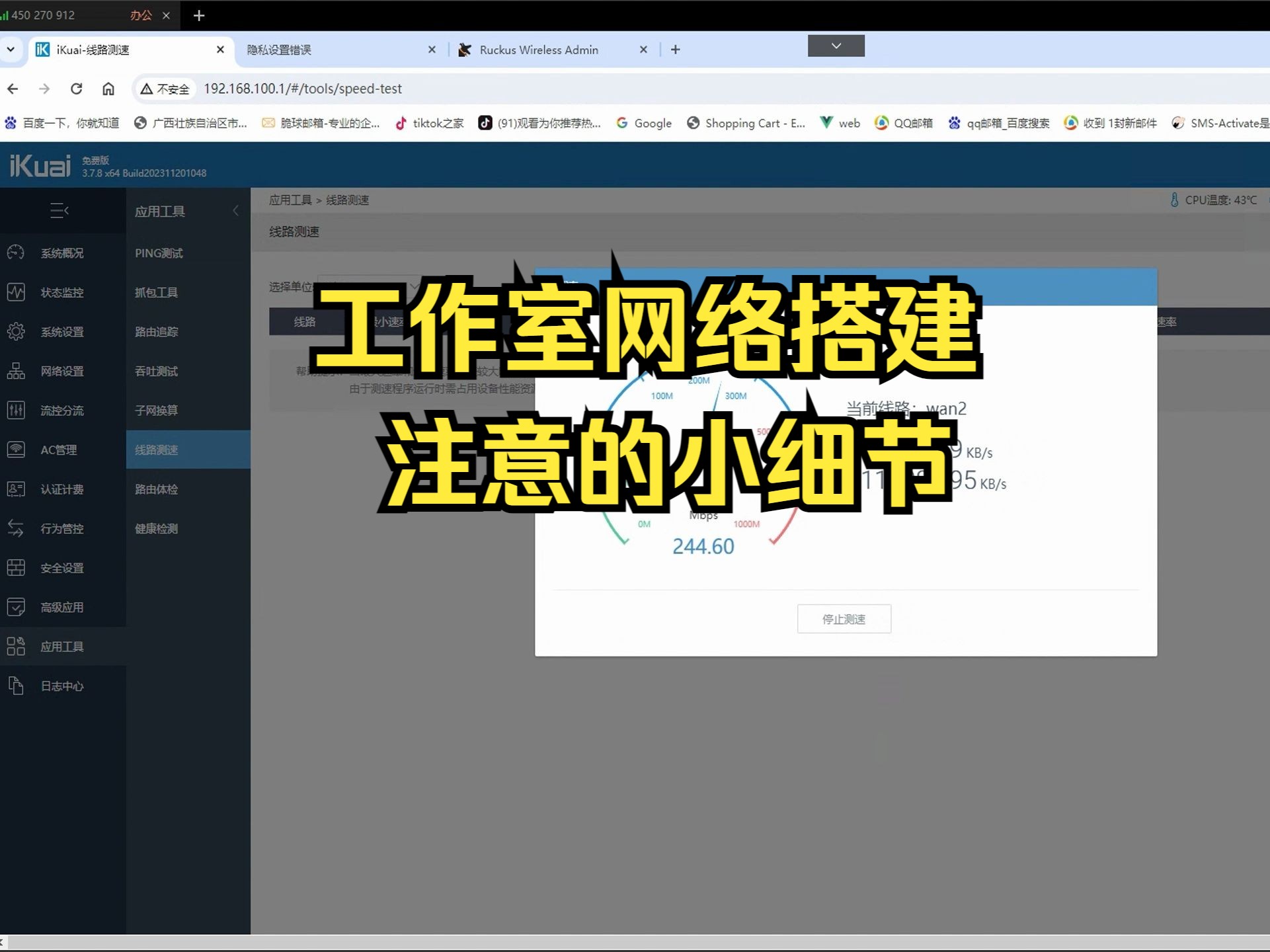Select PING测试 submenu item
This screenshot has height=952, width=1270.
[x=188, y=253]
